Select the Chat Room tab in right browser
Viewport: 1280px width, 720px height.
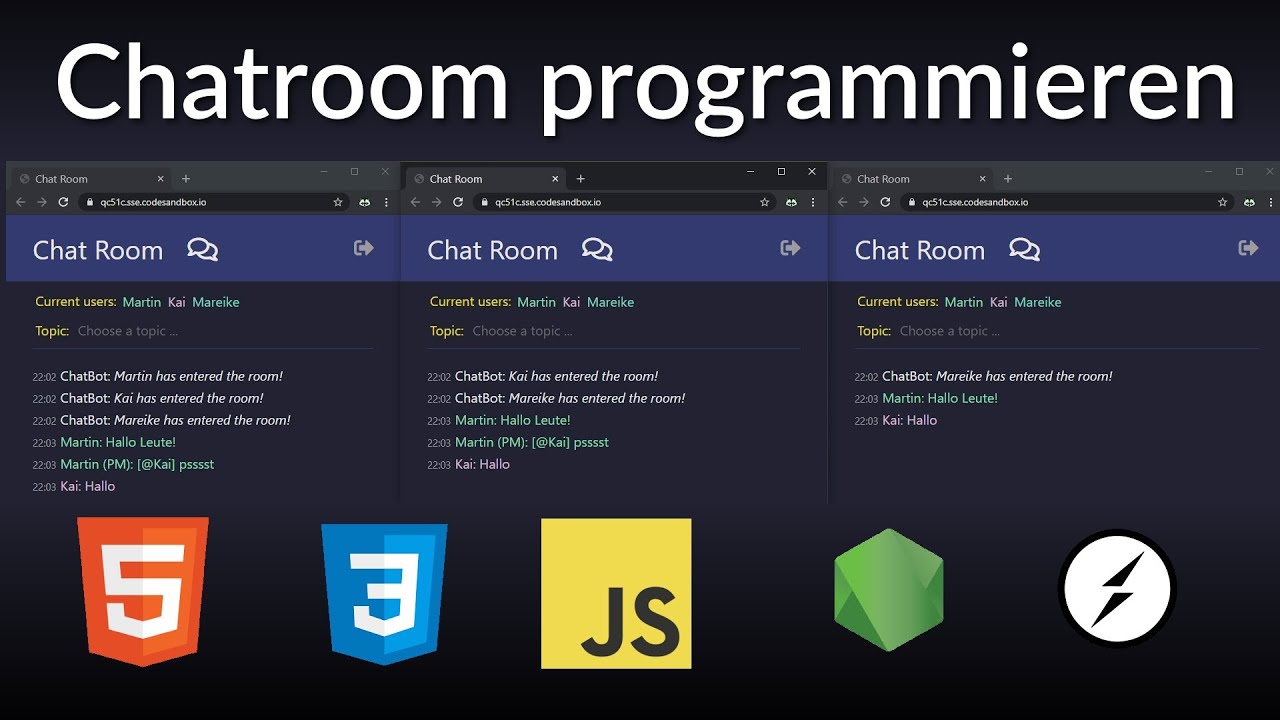coord(912,179)
